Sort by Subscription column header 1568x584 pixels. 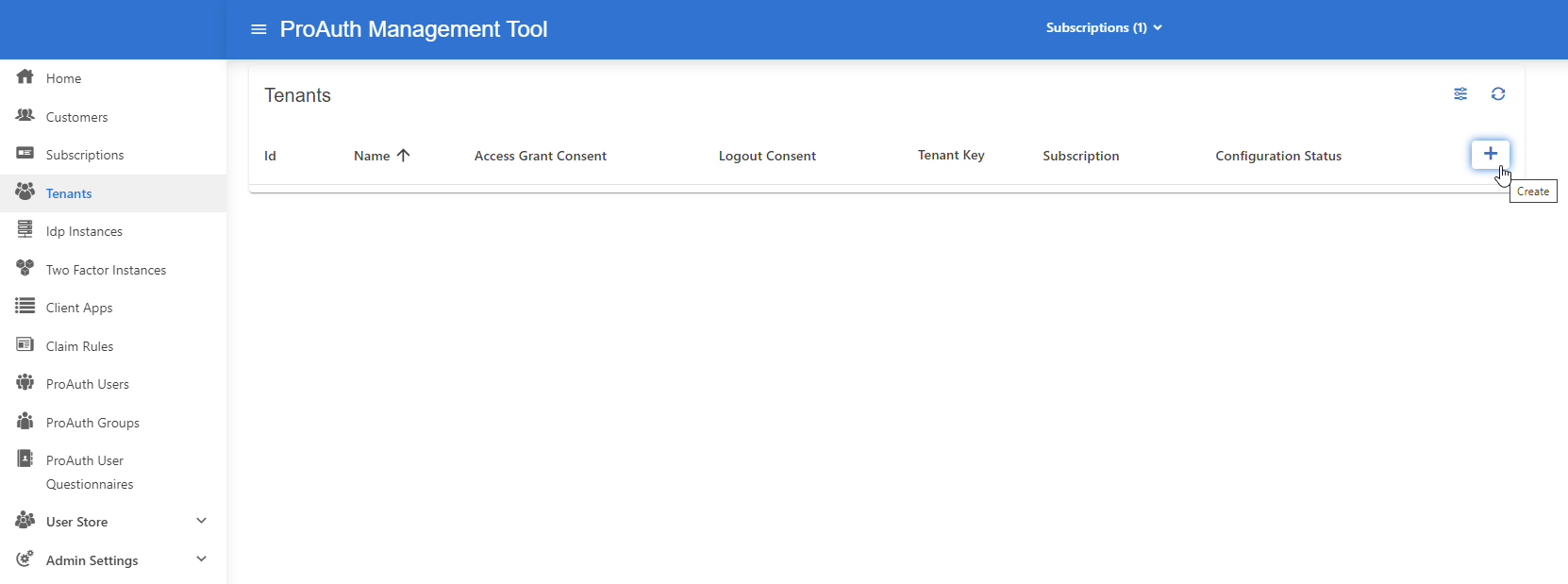pos(1081,156)
